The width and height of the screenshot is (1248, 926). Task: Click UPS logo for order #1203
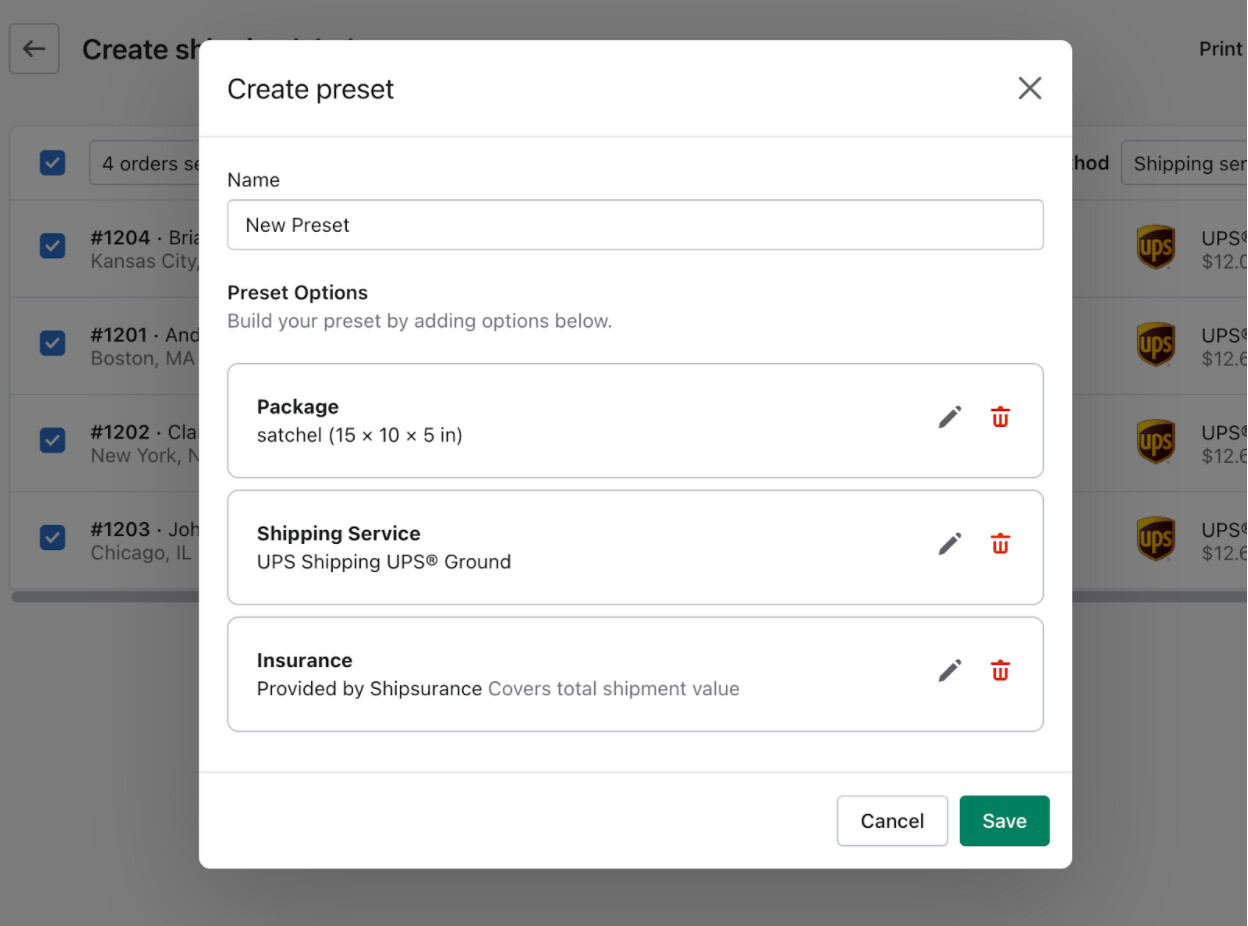(x=1156, y=538)
